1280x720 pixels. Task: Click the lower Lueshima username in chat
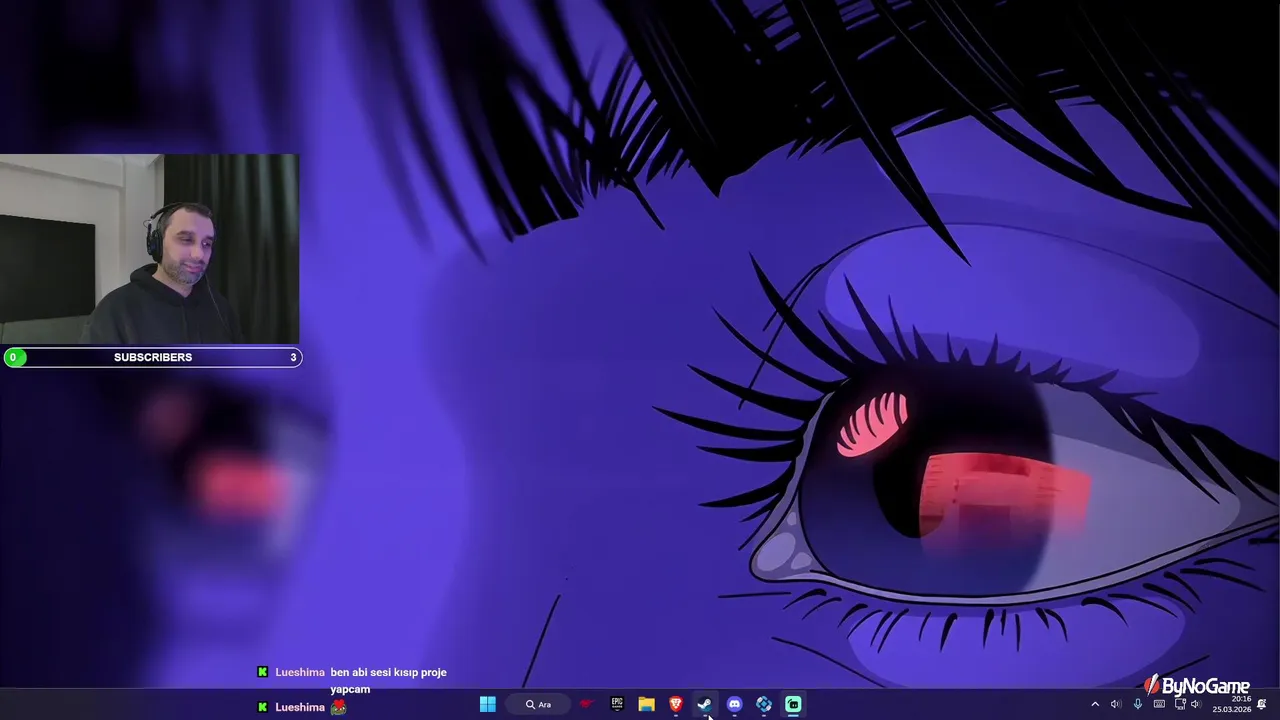[x=300, y=707]
